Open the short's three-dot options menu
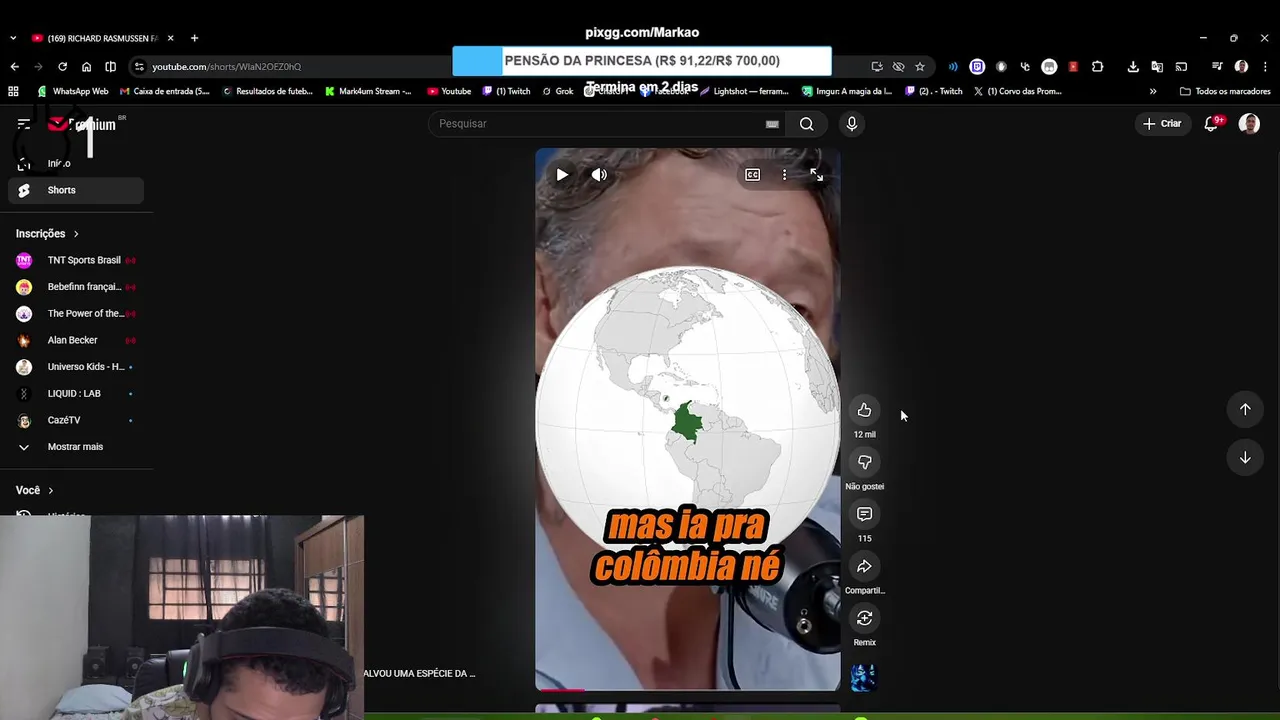The height and width of the screenshot is (720, 1280). click(784, 175)
